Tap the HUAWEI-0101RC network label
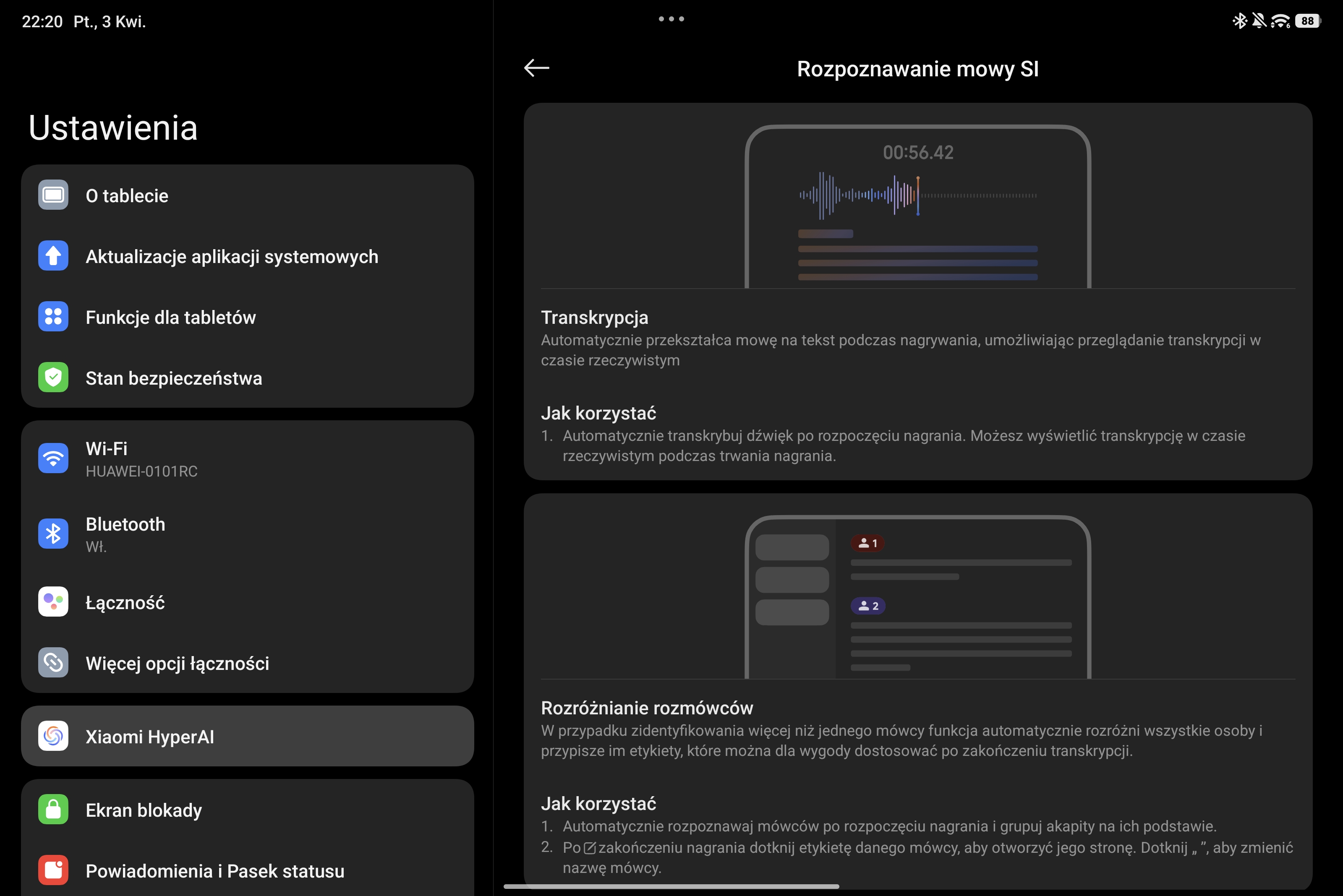 (x=141, y=471)
